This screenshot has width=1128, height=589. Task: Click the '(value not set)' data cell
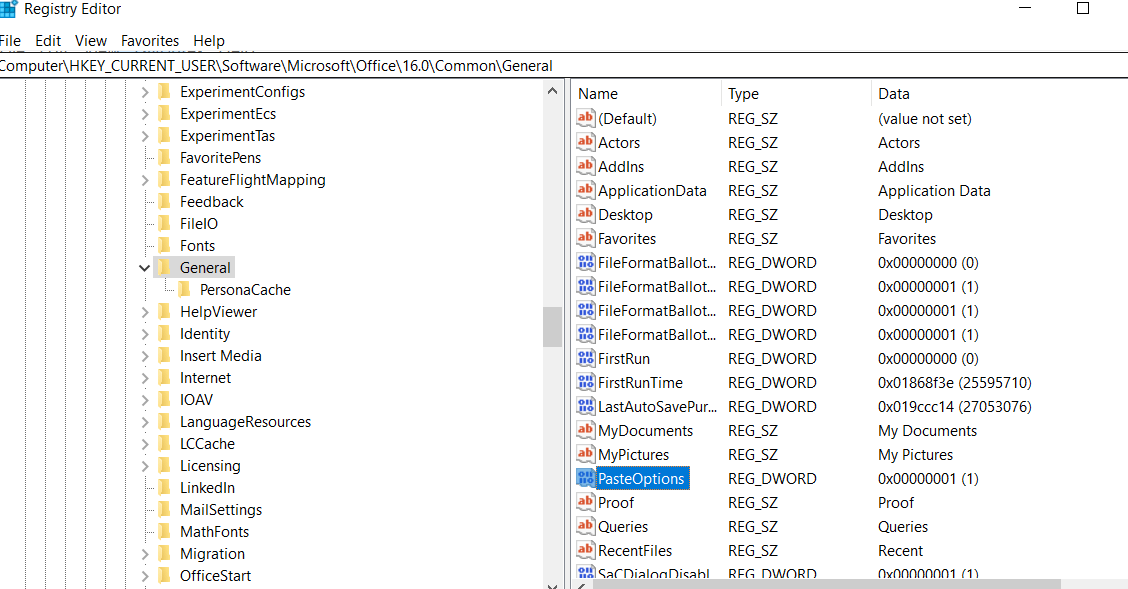click(924, 119)
